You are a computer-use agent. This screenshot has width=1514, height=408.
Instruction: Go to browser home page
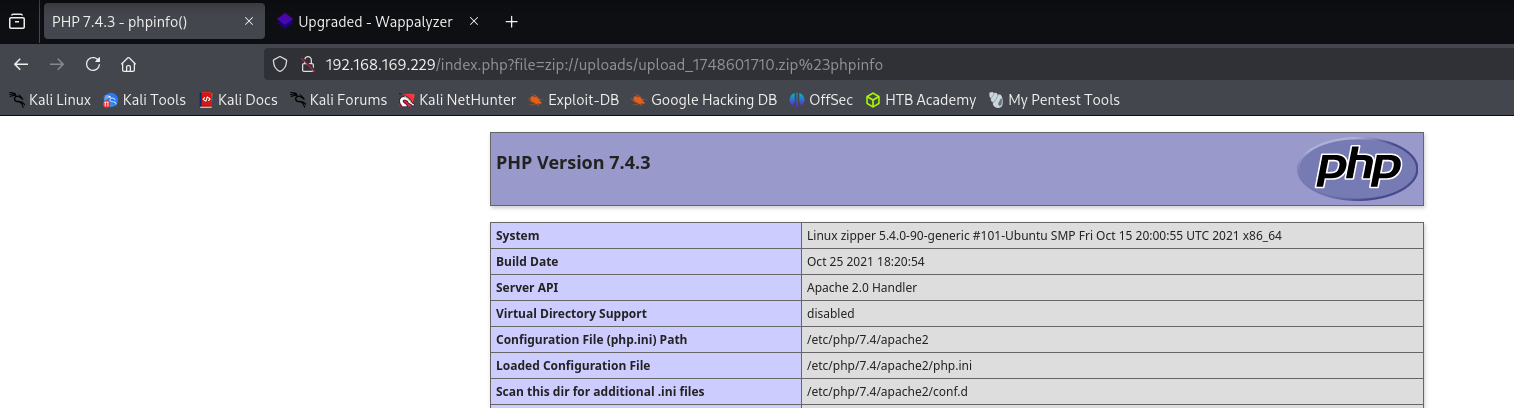(x=128, y=64)
